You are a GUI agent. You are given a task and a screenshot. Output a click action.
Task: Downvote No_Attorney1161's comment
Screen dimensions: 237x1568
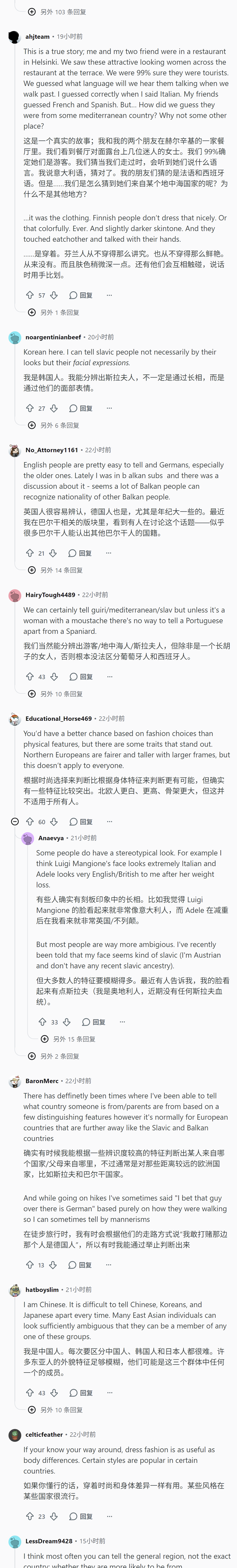(x=53, y=553)
